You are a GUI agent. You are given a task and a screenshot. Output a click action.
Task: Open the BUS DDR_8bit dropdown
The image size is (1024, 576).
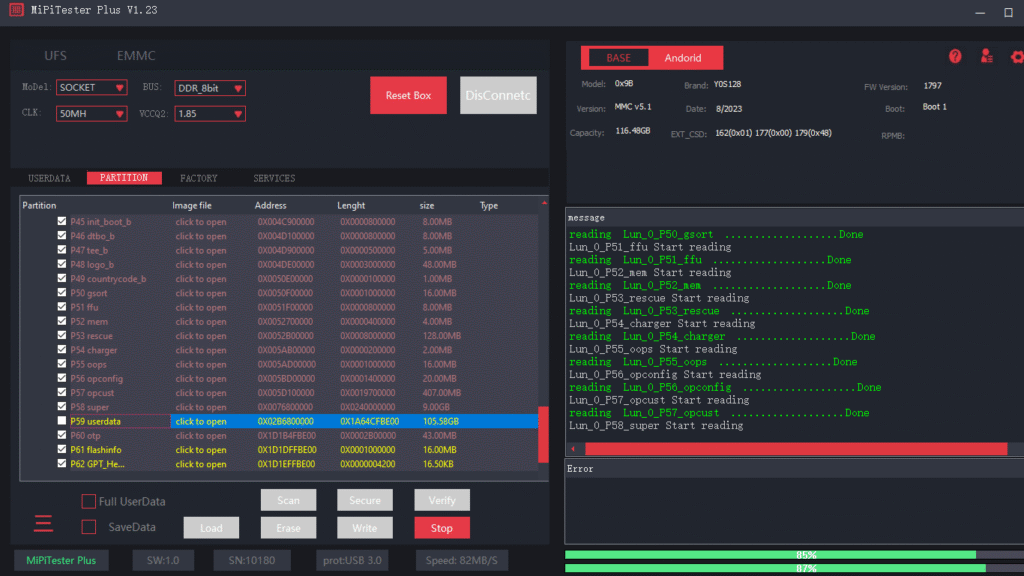209,88
